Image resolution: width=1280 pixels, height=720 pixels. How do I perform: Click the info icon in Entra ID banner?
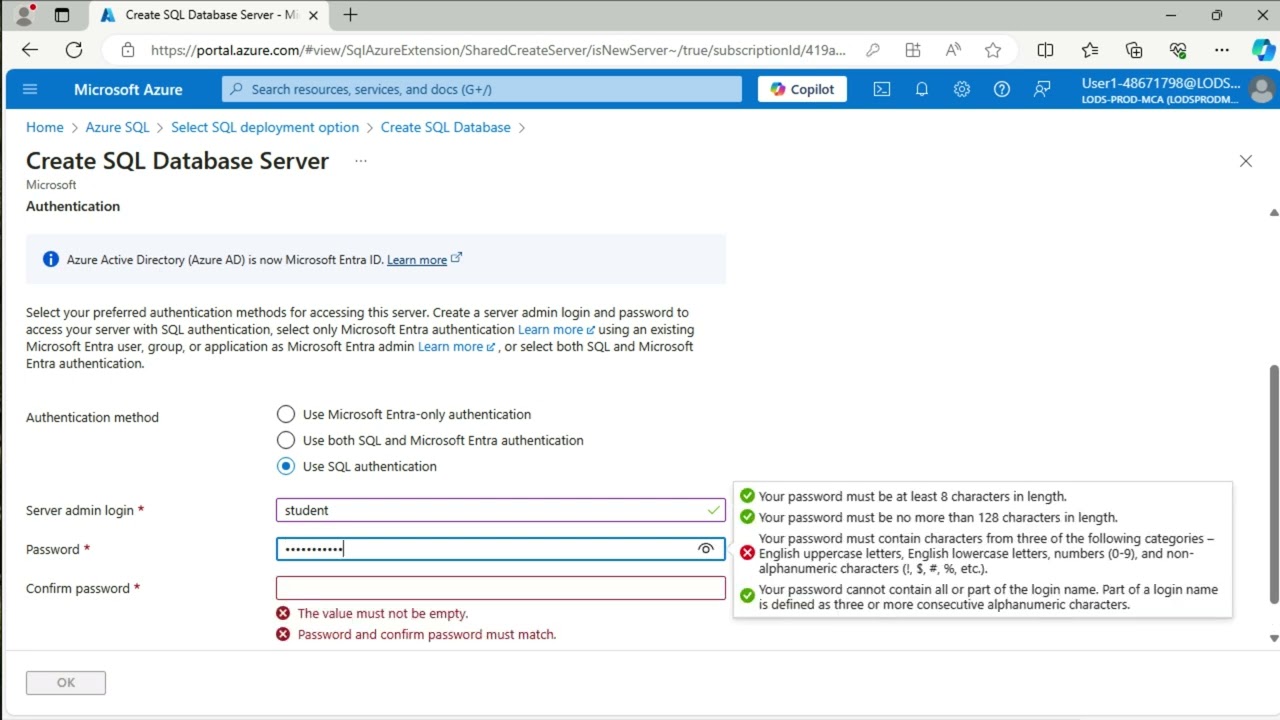[x=51, y=259]
